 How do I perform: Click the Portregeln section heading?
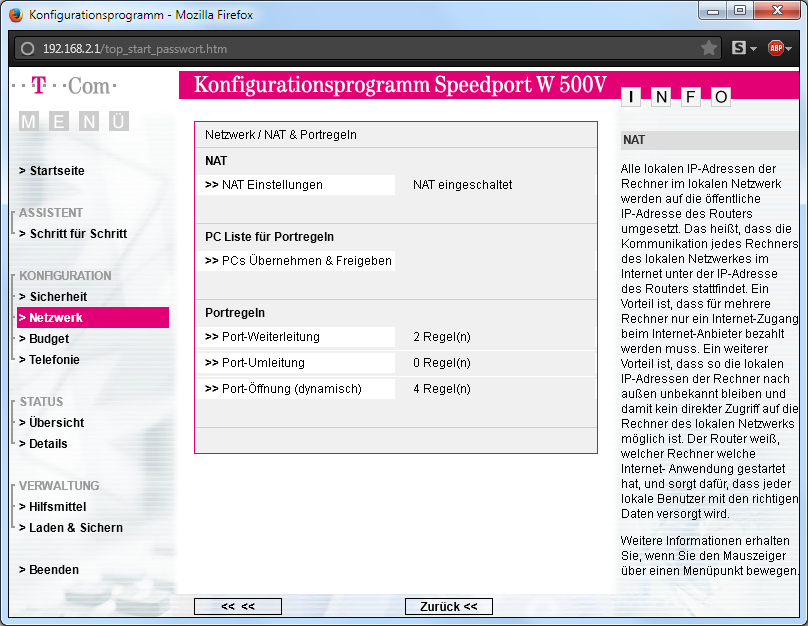[235, 313]
